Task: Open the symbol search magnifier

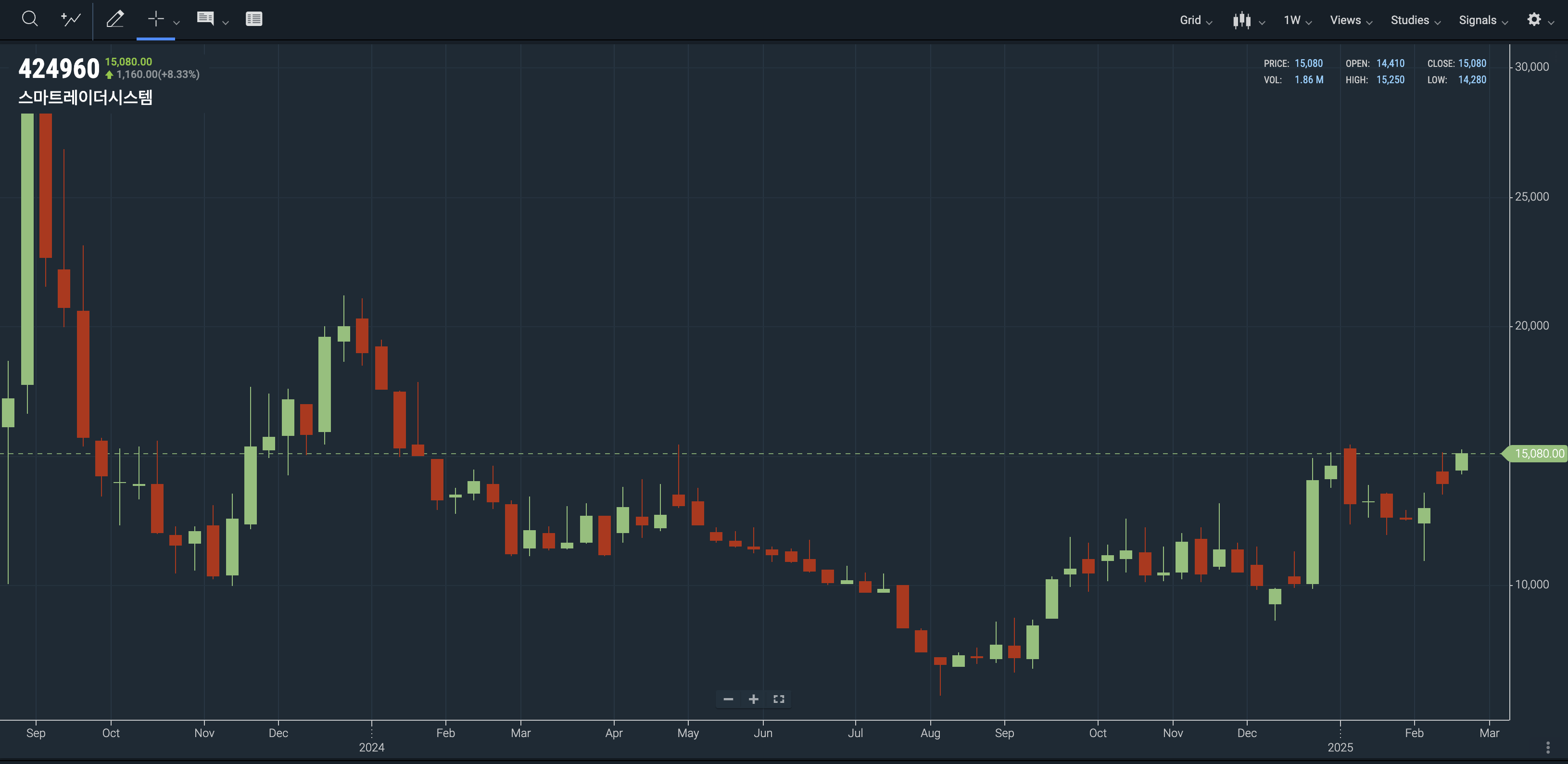Action: pos(29,19)
